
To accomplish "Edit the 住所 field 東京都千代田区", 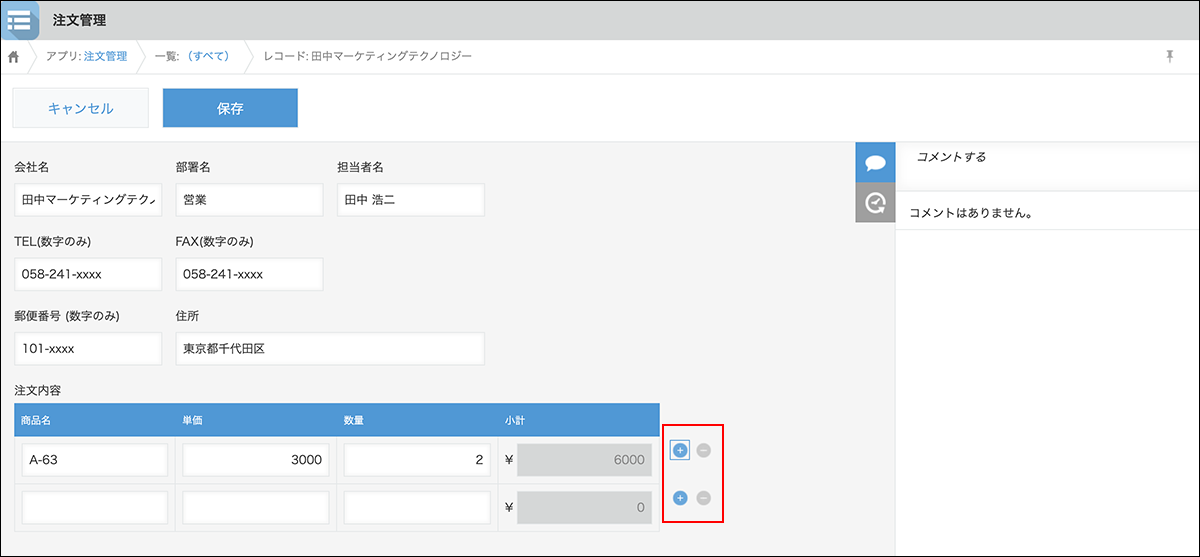I will tap(330, 349).
